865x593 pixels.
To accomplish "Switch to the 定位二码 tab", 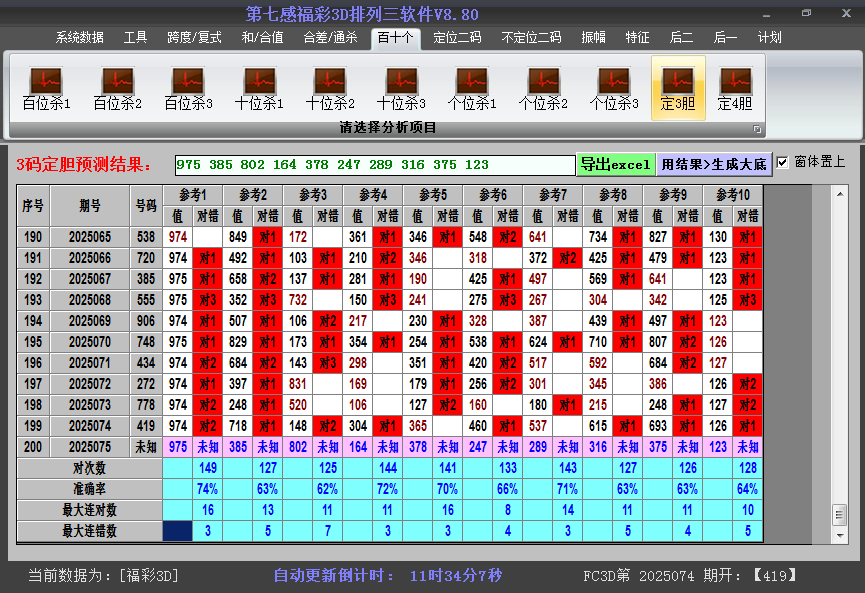I will pos(457,38).
